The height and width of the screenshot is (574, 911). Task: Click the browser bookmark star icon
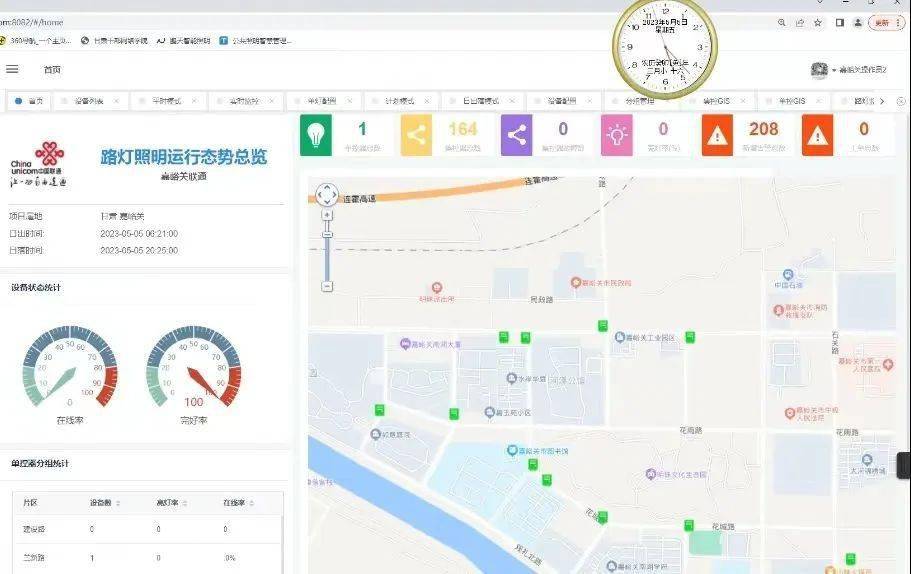818,23
